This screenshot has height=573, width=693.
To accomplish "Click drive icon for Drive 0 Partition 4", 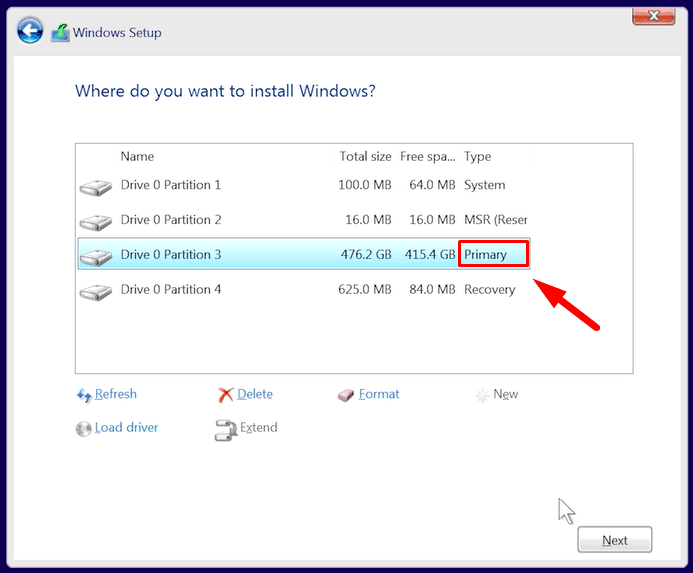I will pos(95,292).
